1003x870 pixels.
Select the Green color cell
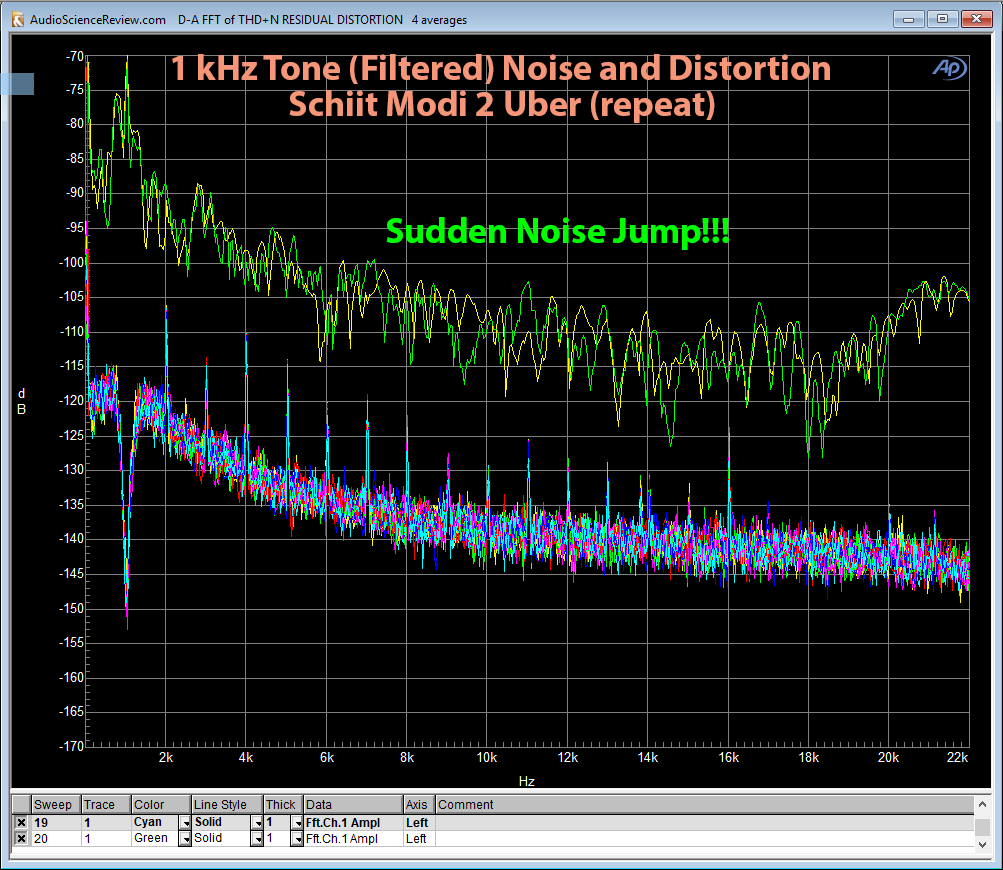pyautogui.click(x=155, y=839)
